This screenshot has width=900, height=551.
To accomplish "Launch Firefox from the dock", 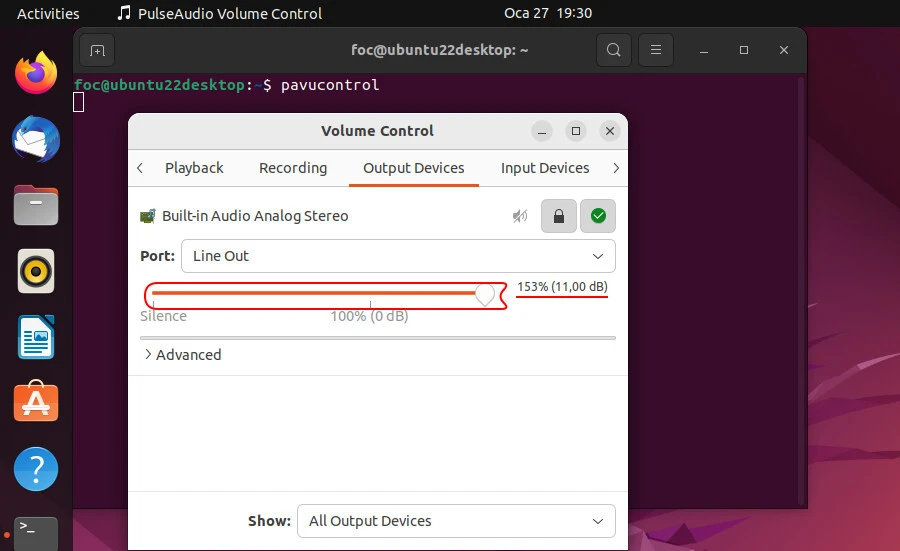I will click(36, 73).
